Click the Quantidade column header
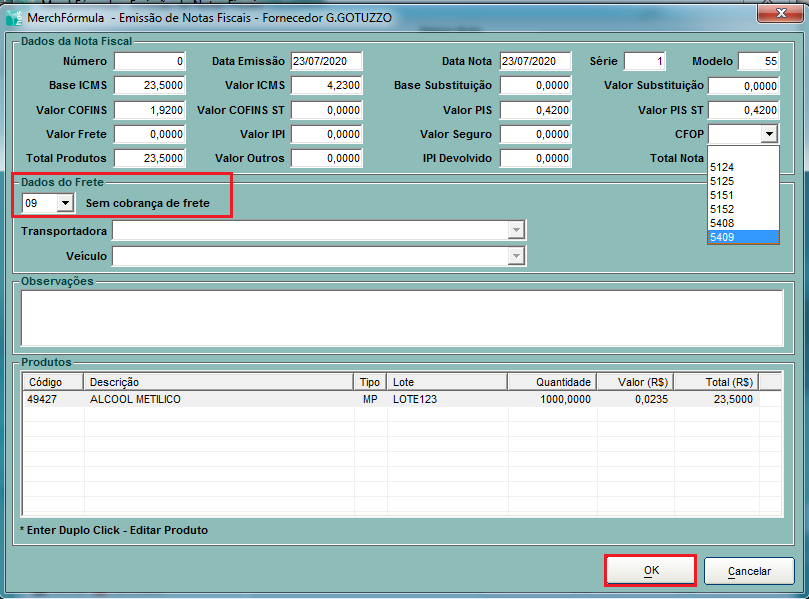Viewport: 809px width, 599px height. 552,382
